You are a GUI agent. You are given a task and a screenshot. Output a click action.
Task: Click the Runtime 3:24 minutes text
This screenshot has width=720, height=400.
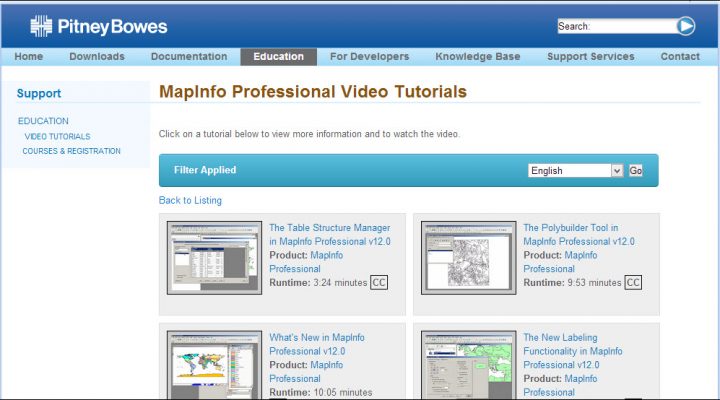point(318,282)
